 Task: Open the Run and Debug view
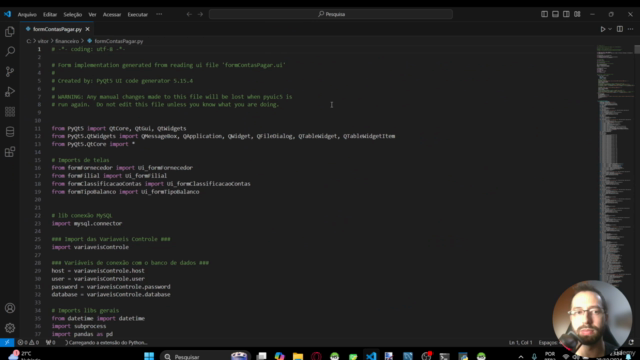click(x=10, y=91)
